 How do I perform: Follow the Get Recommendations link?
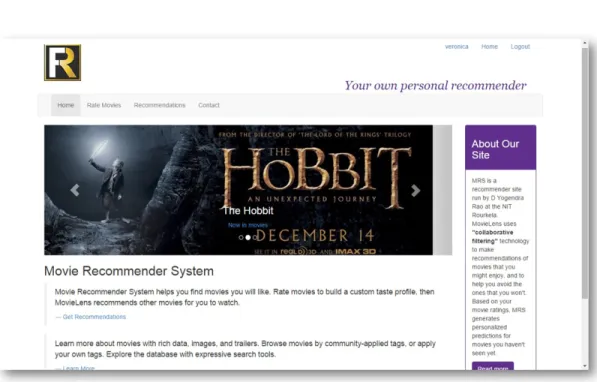click(94, 317)
